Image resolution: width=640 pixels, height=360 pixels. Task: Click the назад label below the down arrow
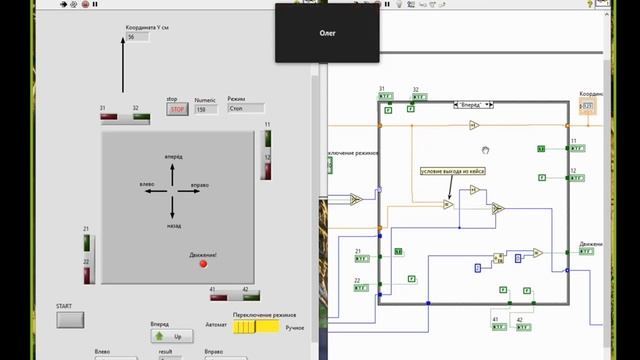[174, 226]
